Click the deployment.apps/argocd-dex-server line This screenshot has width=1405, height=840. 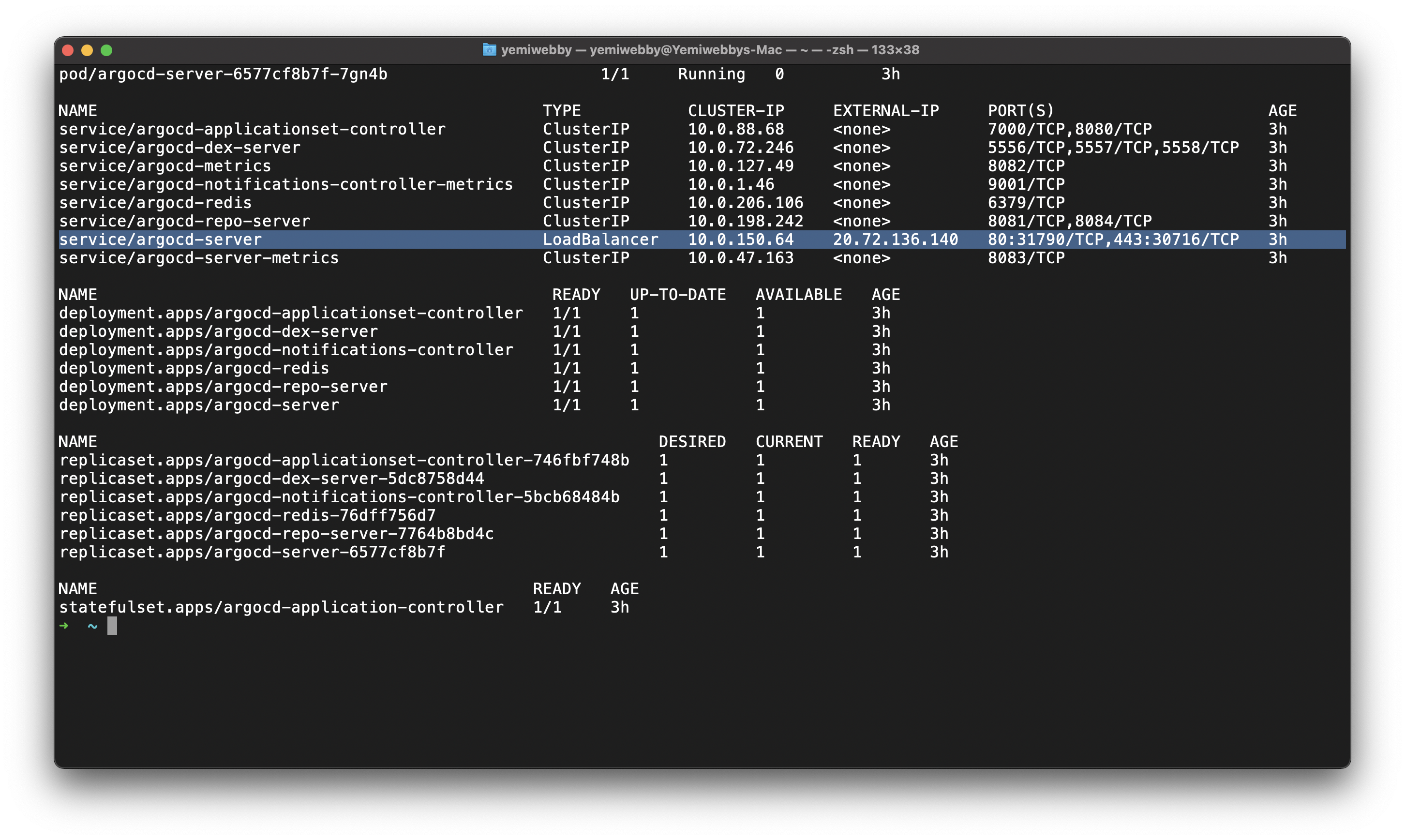pos(218,331)
